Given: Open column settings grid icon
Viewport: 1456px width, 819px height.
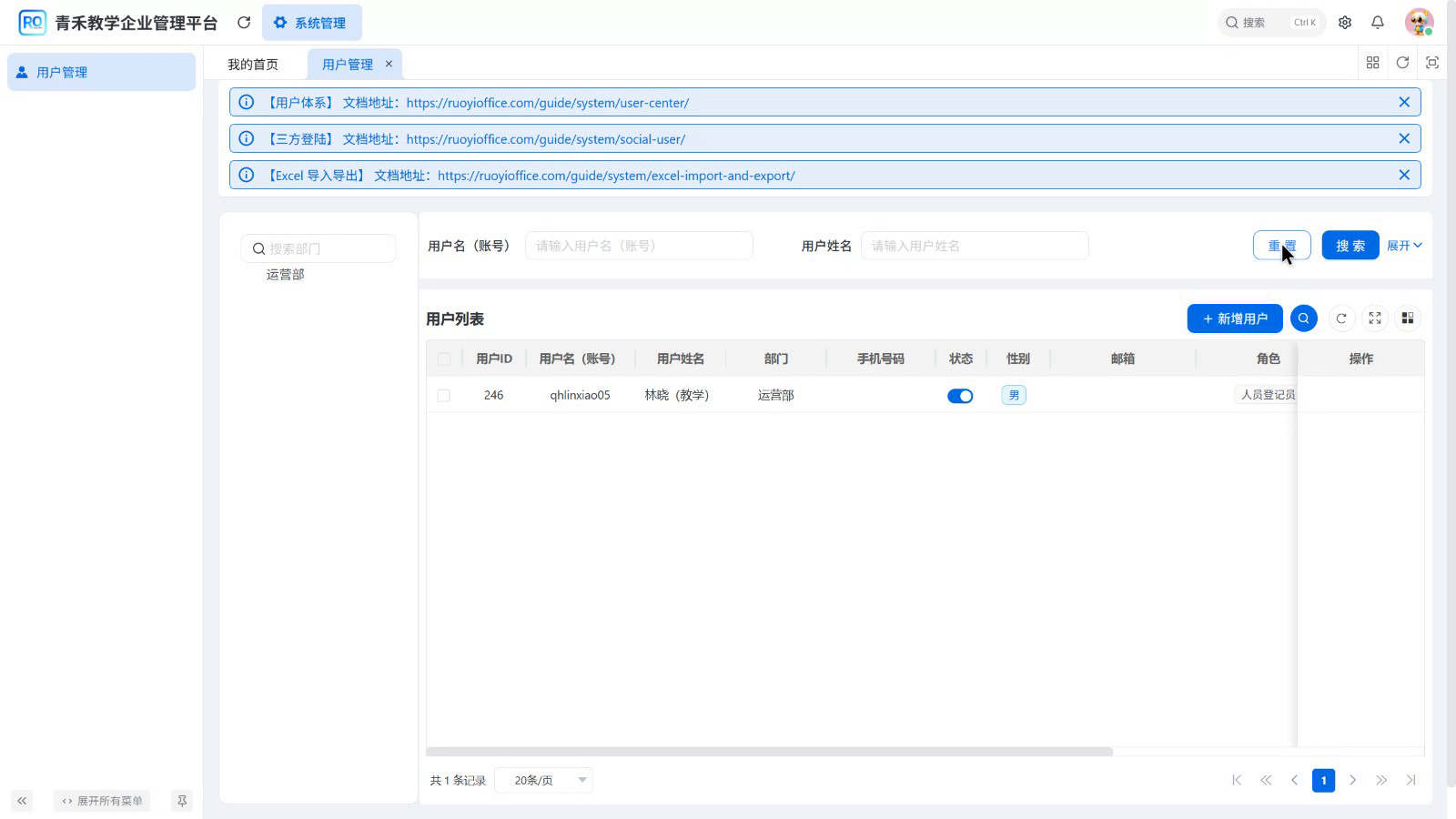Looking at the screenshot, I should [x=1408, y=318].
